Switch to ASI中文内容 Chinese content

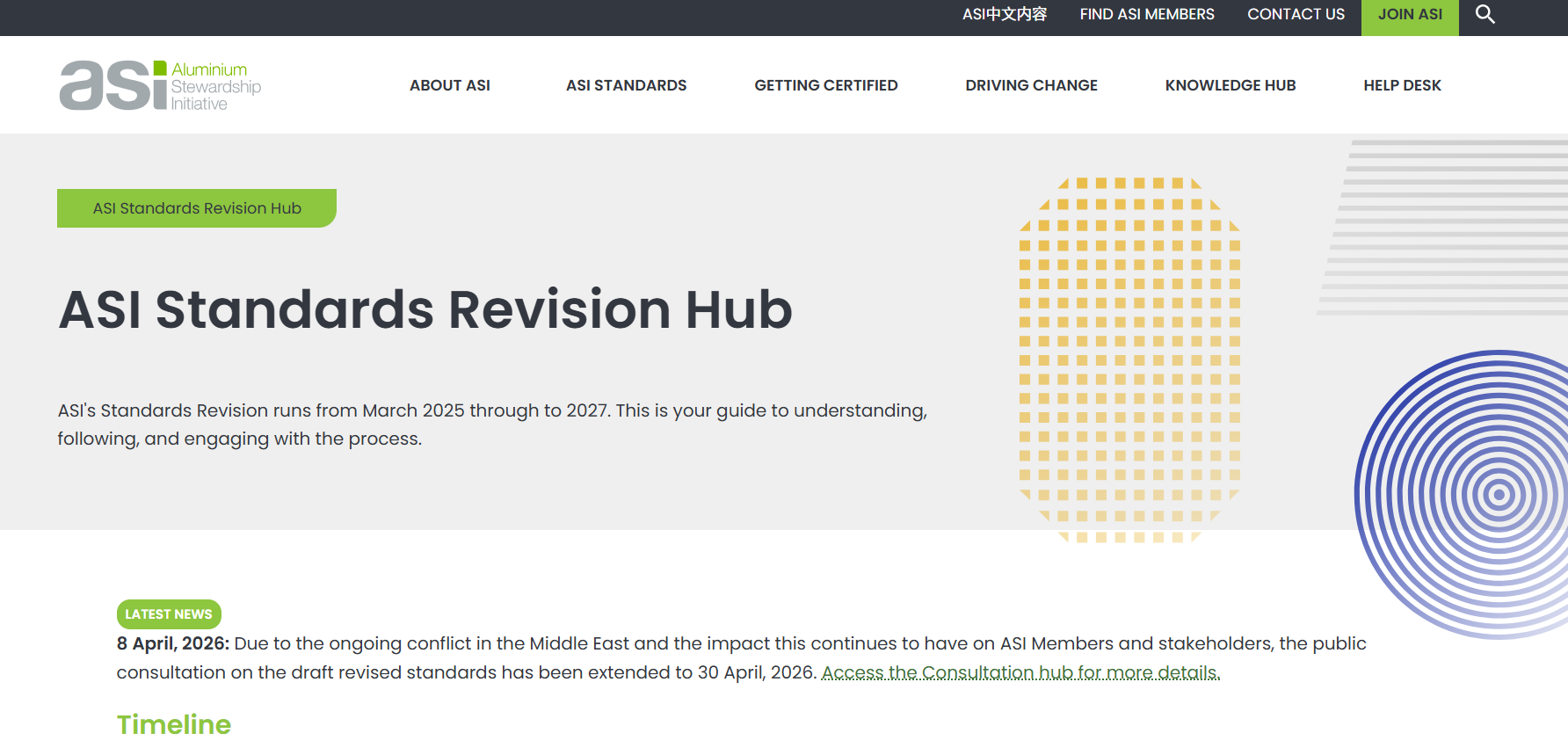(x=1004, y=15)
